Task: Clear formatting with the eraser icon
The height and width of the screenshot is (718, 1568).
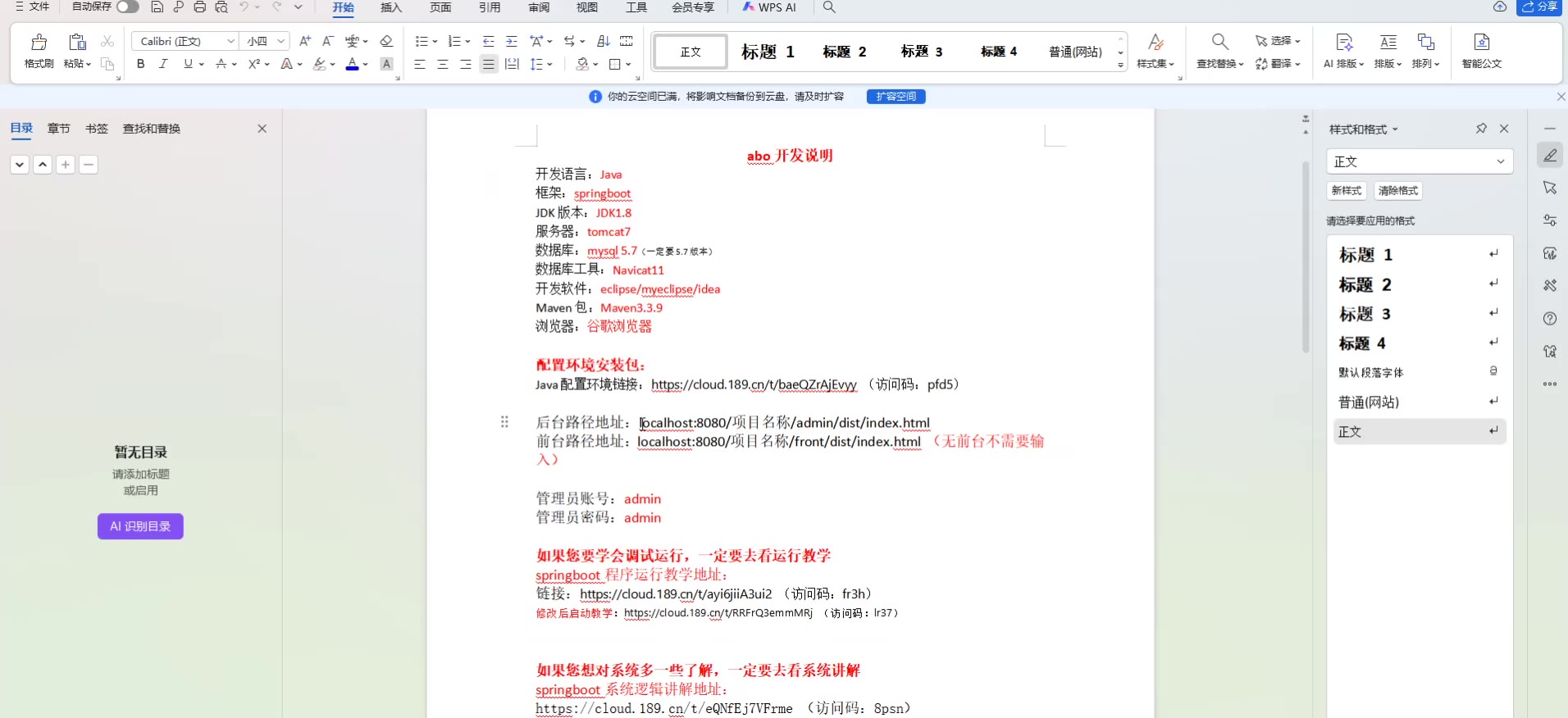Action: pyautogui.click(x=386, y=41)
